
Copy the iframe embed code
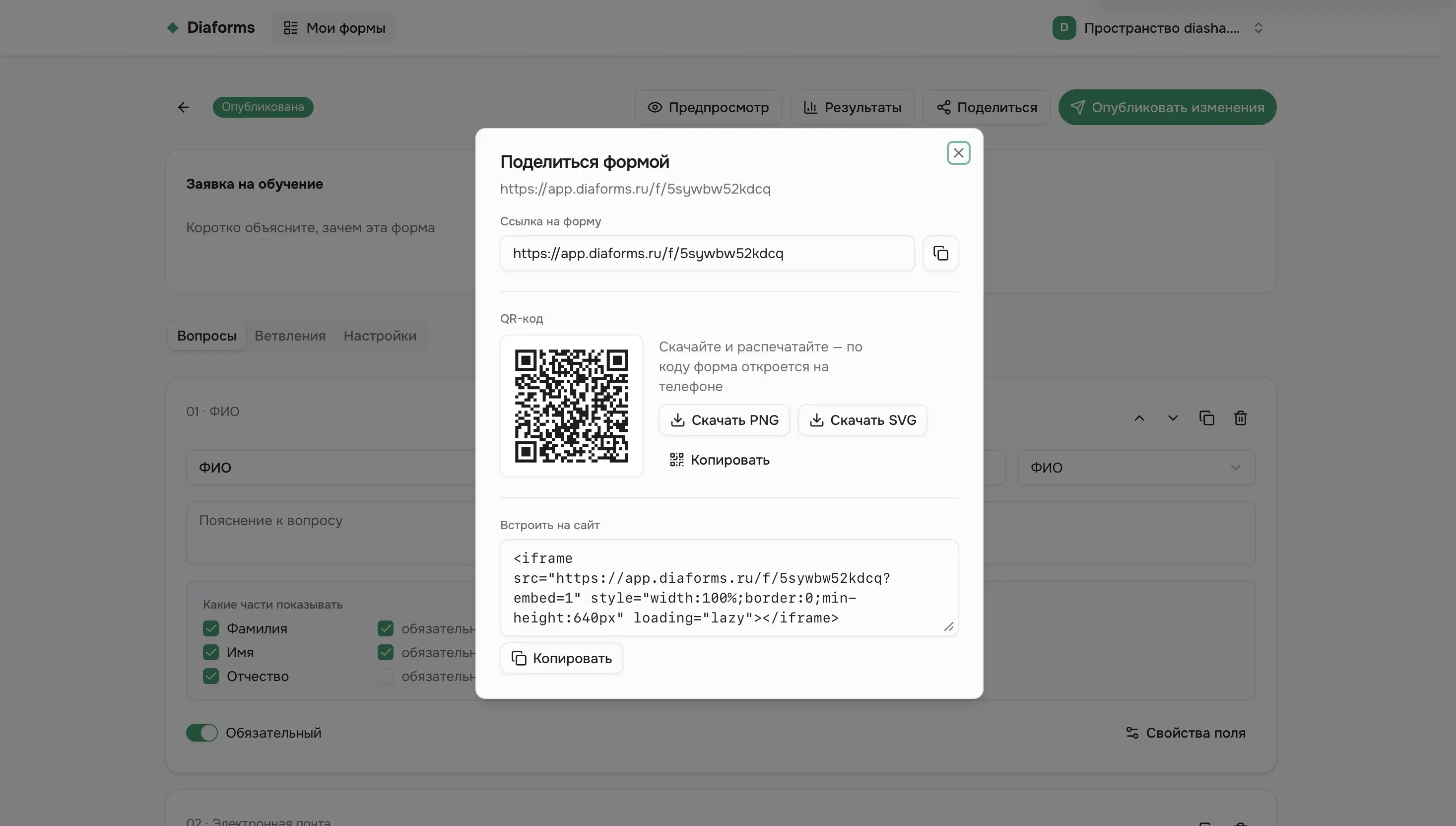point(561,658)
